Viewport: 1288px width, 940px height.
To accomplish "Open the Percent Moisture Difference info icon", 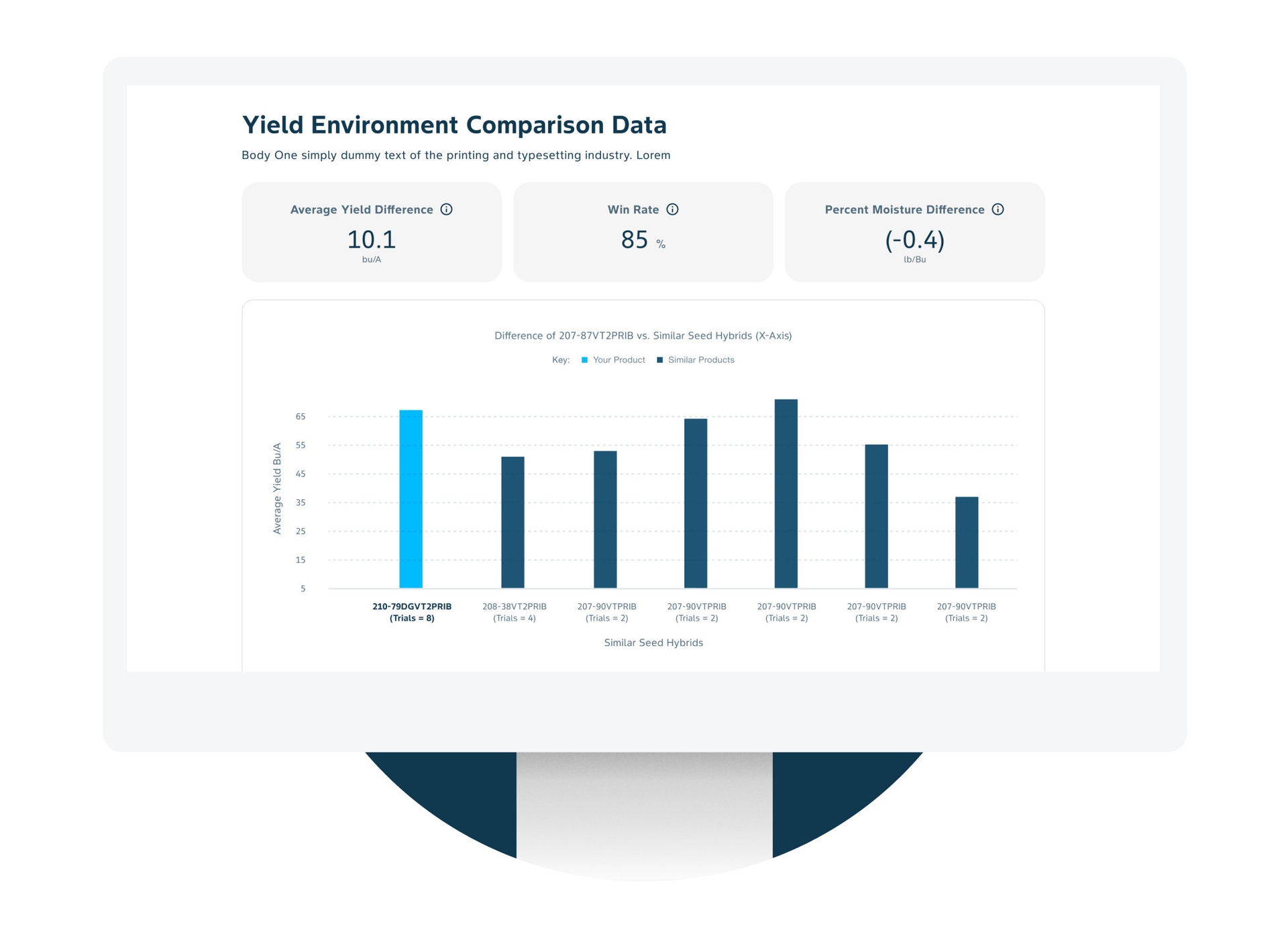I will [998, 209].
